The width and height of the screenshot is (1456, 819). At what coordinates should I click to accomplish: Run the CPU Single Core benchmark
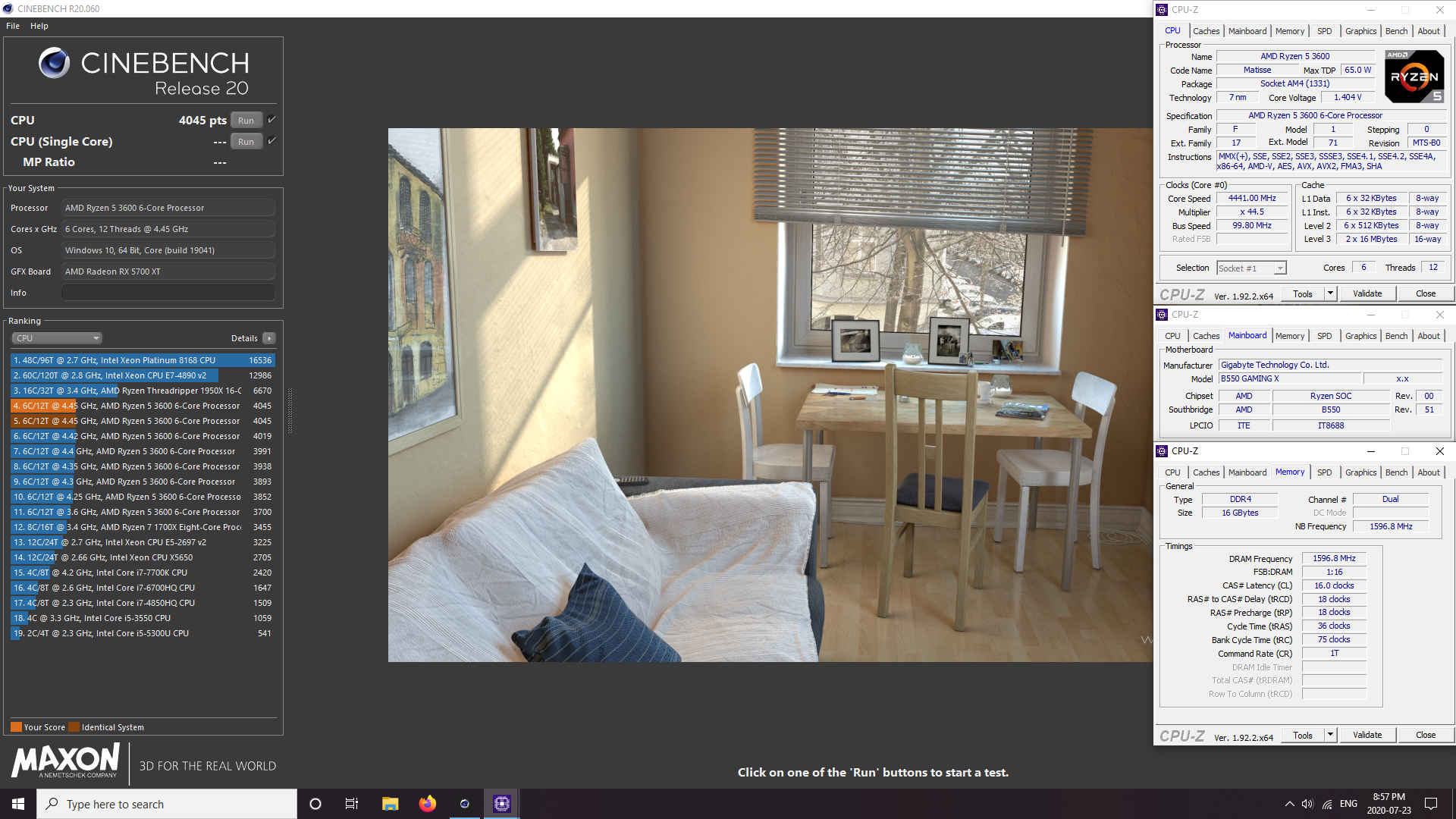pos(246,142)
